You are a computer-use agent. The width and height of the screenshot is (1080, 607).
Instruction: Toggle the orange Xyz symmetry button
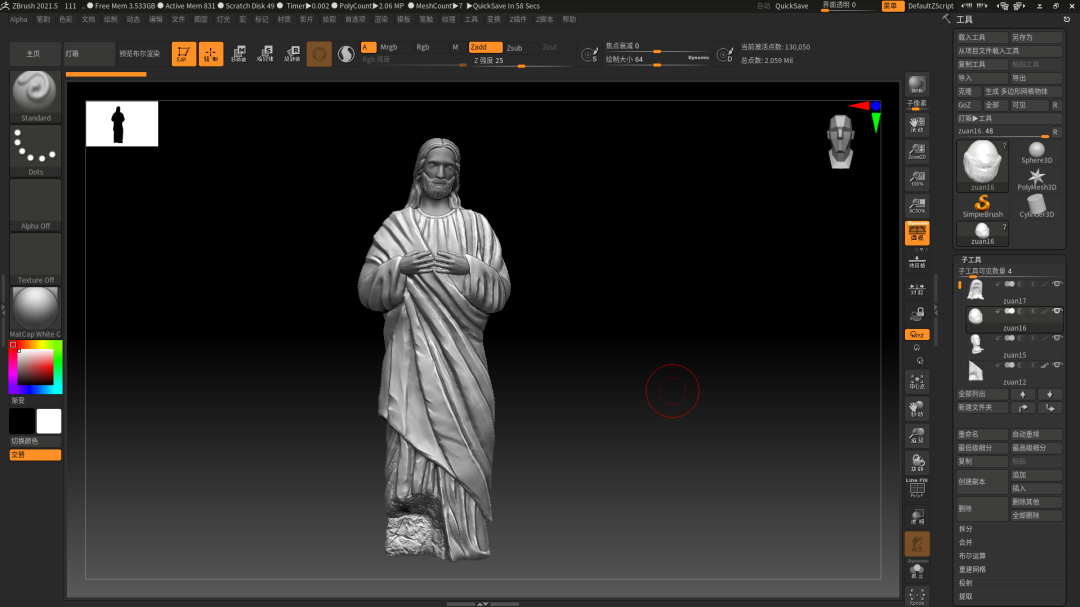point(917,334)
